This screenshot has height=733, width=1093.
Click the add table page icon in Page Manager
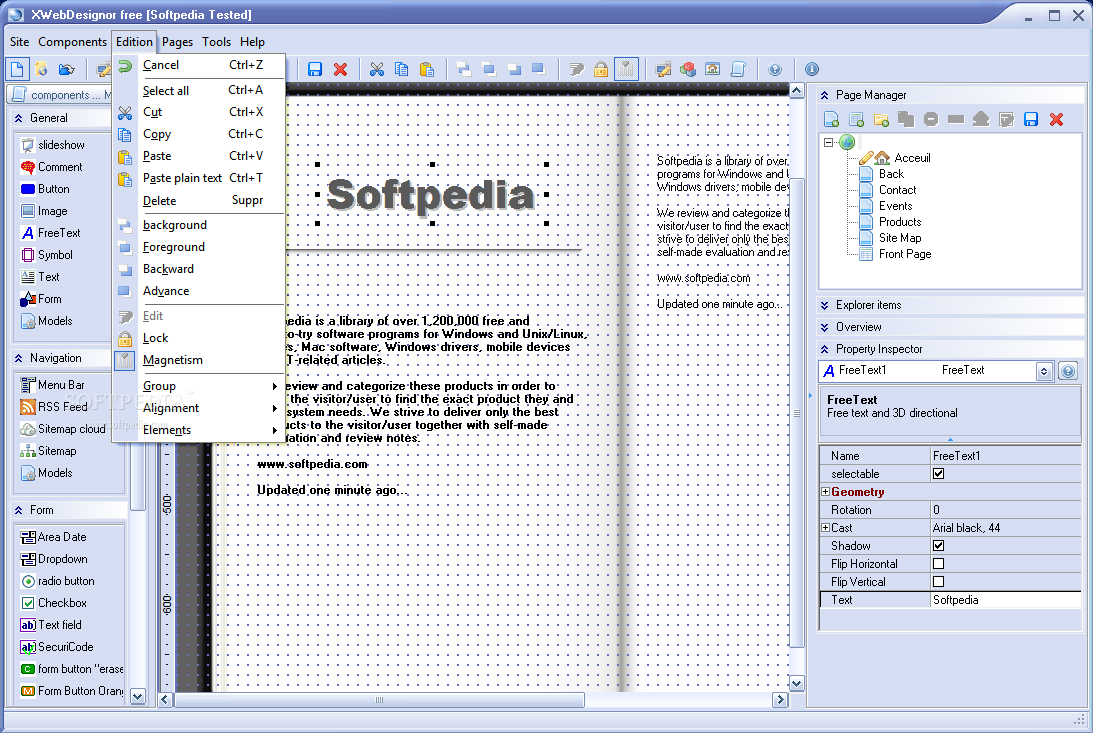pos(856,119)
